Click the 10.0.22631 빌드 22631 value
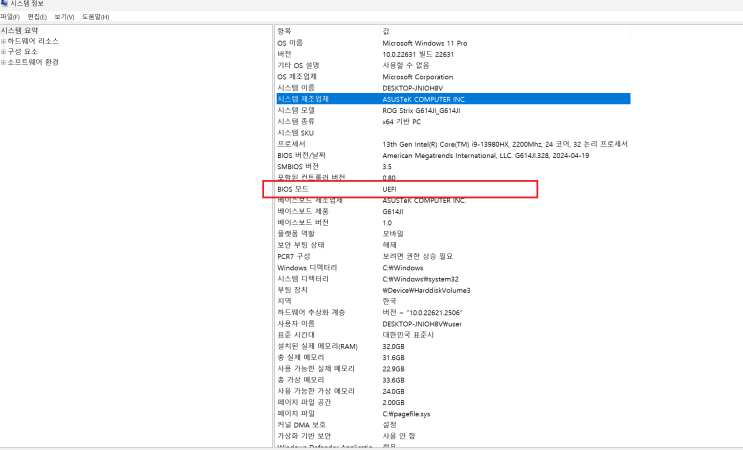The height and width of the screenshot is (450, 743). click(x=418, y=54)
